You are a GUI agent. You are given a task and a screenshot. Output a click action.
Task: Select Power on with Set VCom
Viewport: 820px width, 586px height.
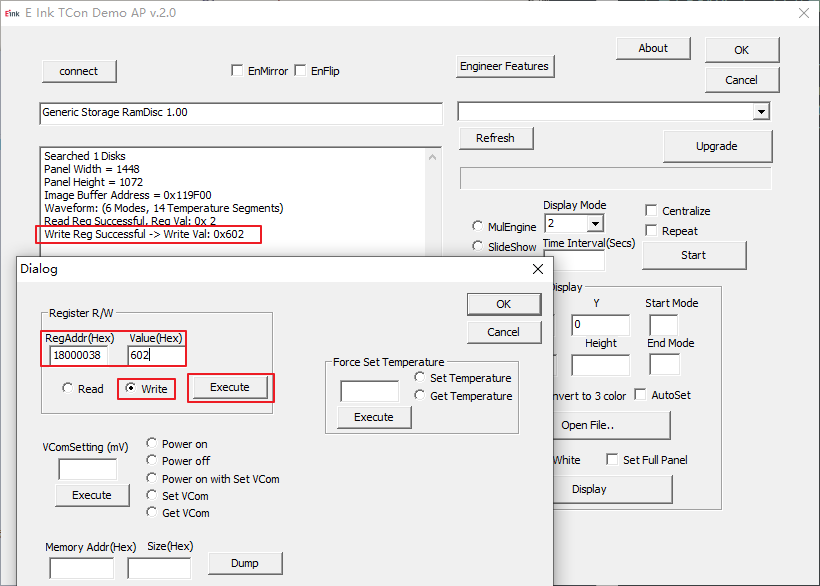click(x=151, y=478)
